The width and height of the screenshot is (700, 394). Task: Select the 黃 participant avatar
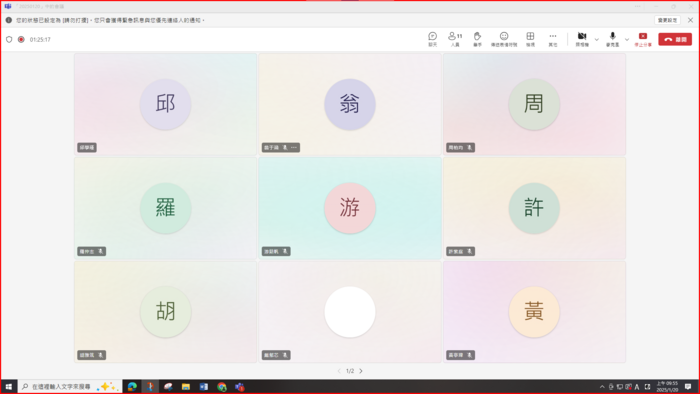point(534,311)
